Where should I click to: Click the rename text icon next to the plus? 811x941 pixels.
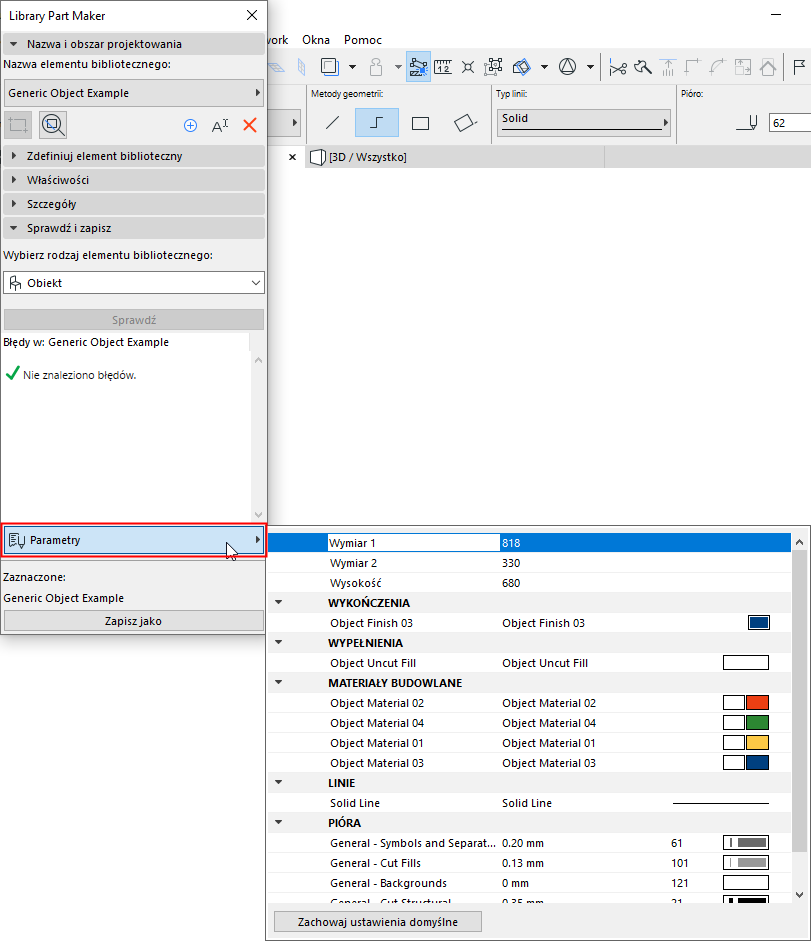point(219,125)
